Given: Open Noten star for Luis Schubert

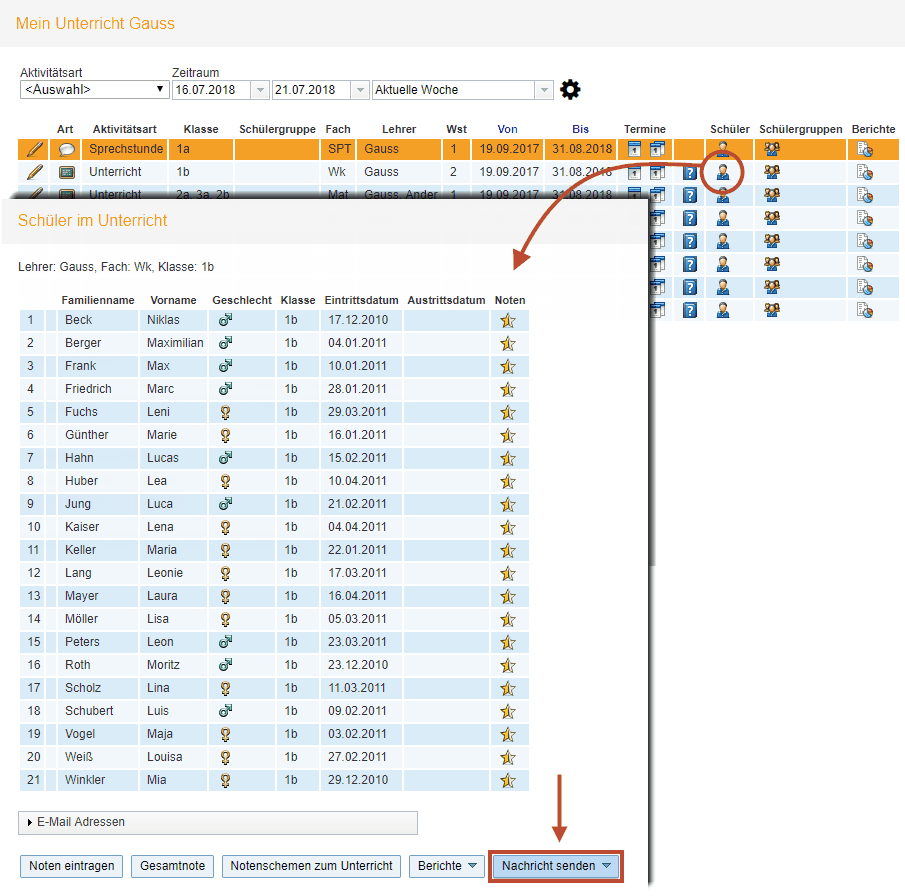Looking at the screenshot, I should tap(507, 711).
